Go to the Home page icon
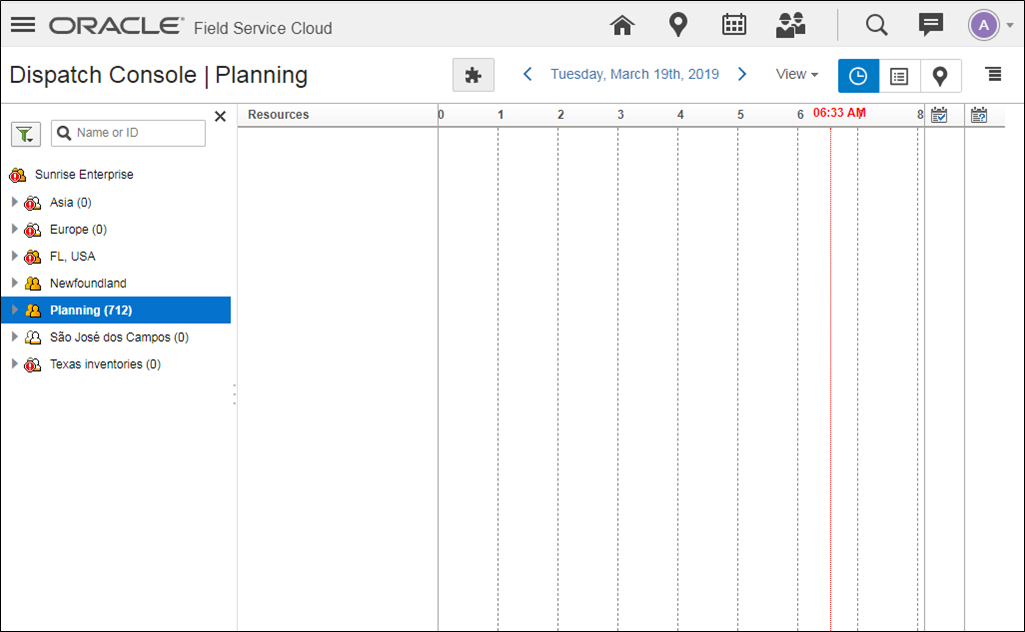This screenshot has width=1025, height=632. (623, 25)
